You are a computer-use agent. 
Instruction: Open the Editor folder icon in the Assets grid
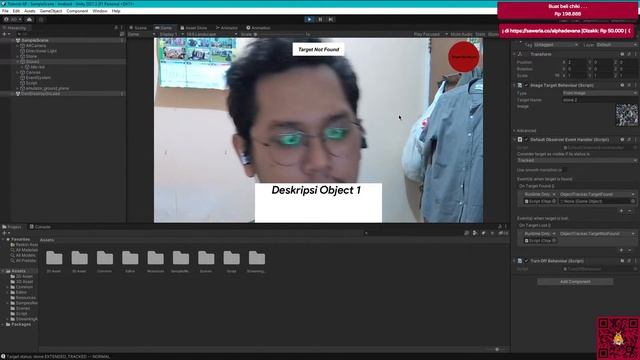click(x=130, y=258)
